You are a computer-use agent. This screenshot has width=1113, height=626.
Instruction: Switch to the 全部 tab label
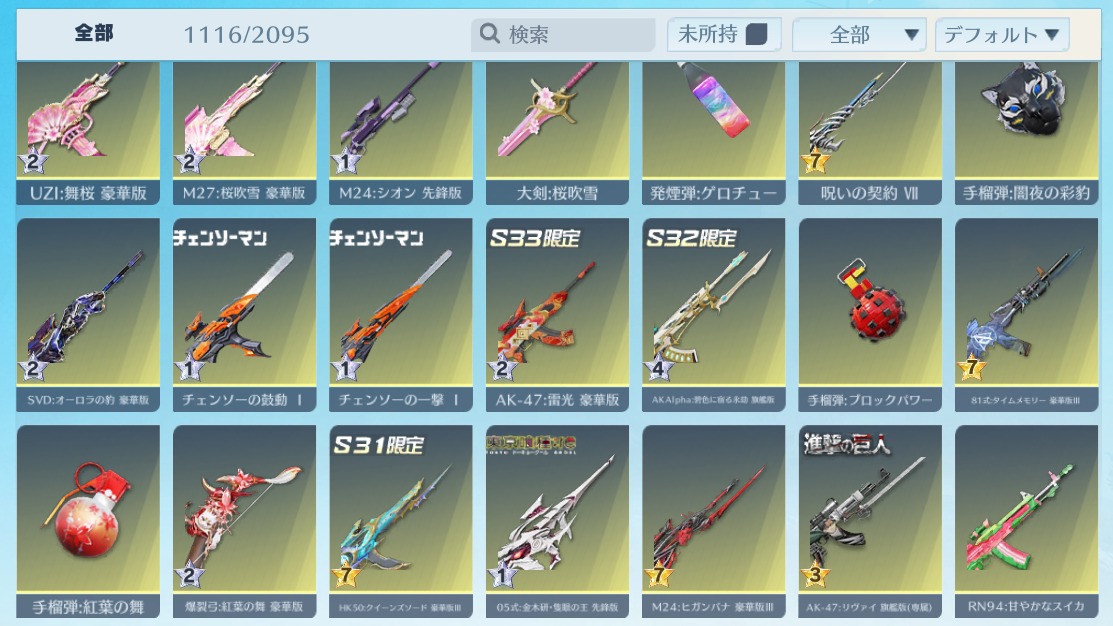pyautogui.click(x=94, y=33)
